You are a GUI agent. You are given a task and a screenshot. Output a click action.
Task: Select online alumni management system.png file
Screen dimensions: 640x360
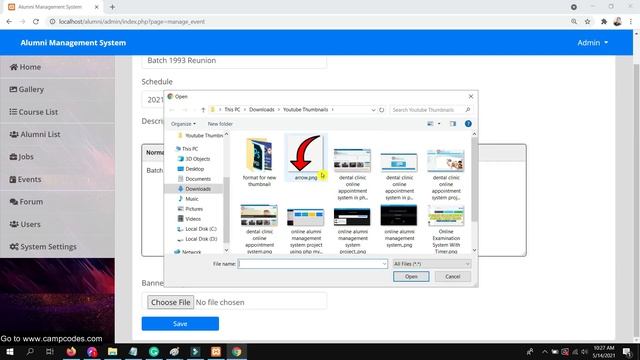click(x=399, y=226)
